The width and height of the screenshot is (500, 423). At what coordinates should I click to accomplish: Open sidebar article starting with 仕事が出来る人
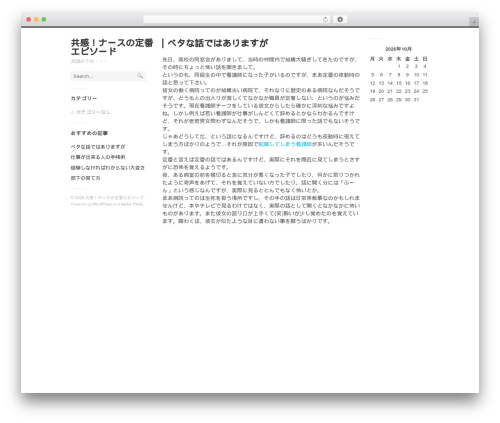98,157
